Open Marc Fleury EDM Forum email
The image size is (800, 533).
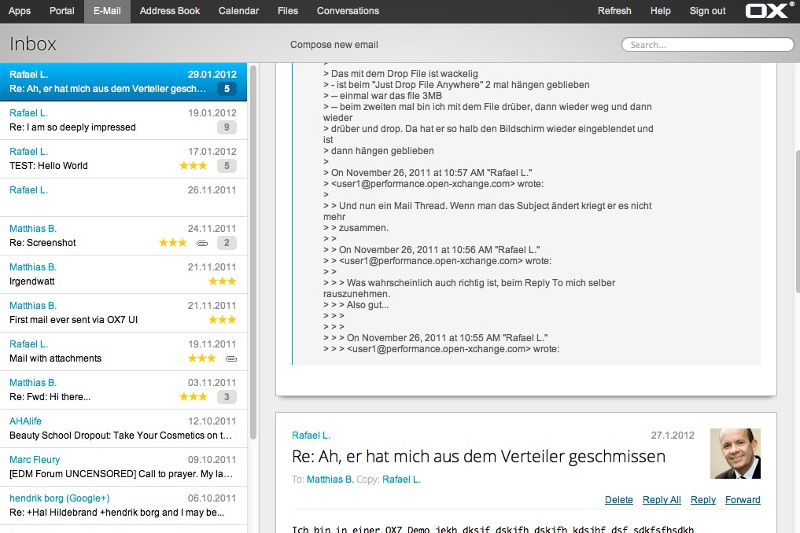coord(123,467)
